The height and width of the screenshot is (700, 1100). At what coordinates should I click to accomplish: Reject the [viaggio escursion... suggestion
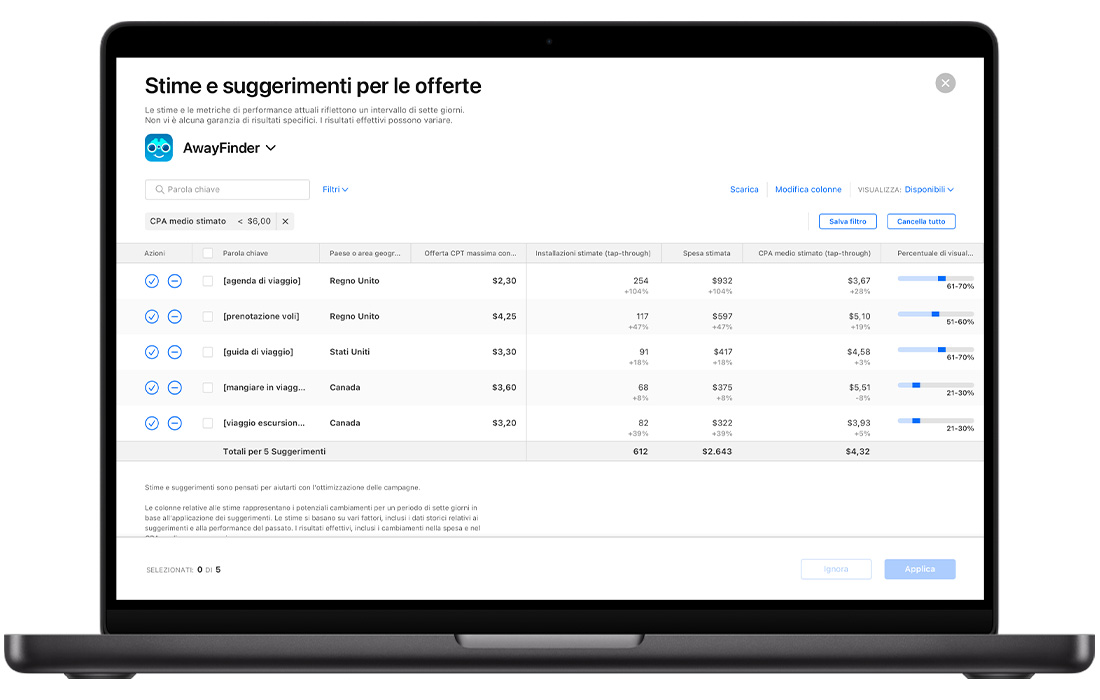[x=174, y=423]
